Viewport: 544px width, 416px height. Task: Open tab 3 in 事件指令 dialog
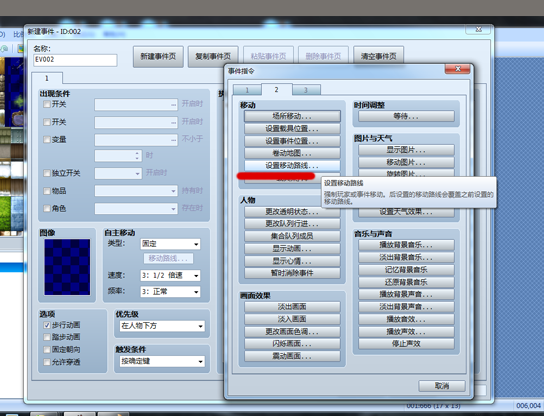[x=306, y=90]
